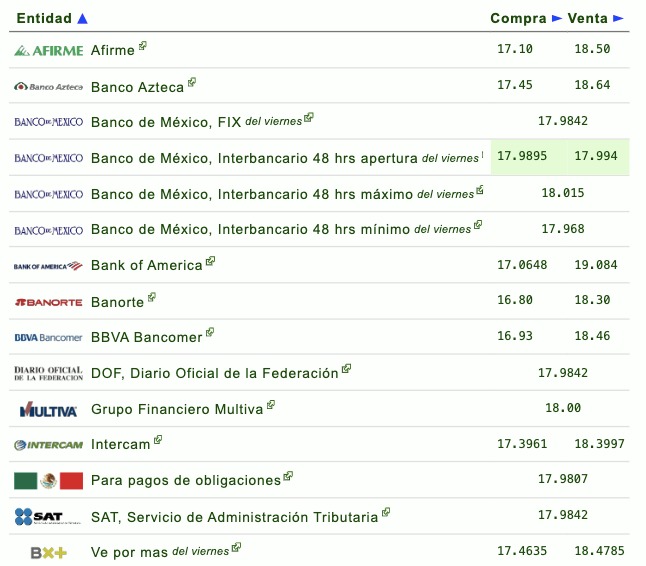Image resolution: width=646 pixels, height=566 pixels.
Task: Sort by the Venta column header
Action: click(x=587, y=18)
